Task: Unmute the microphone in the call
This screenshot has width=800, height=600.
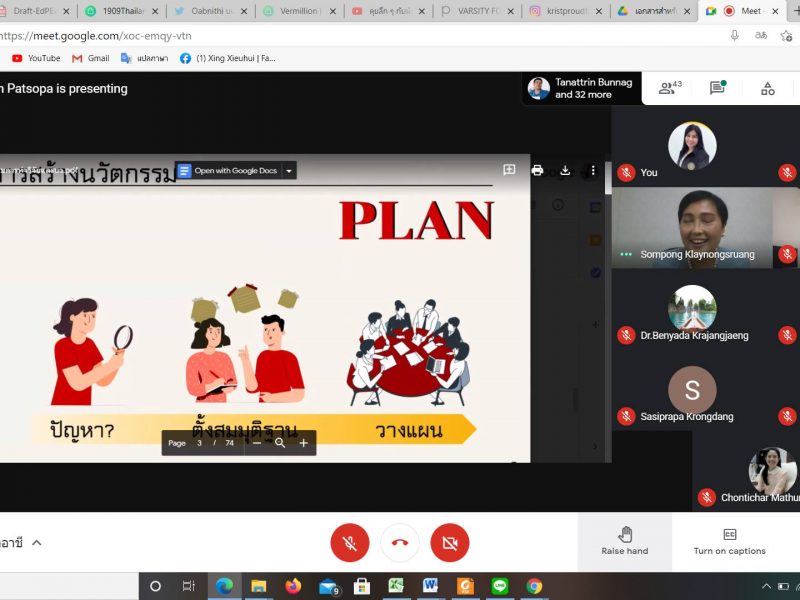Action: click(x=350, y=543)
